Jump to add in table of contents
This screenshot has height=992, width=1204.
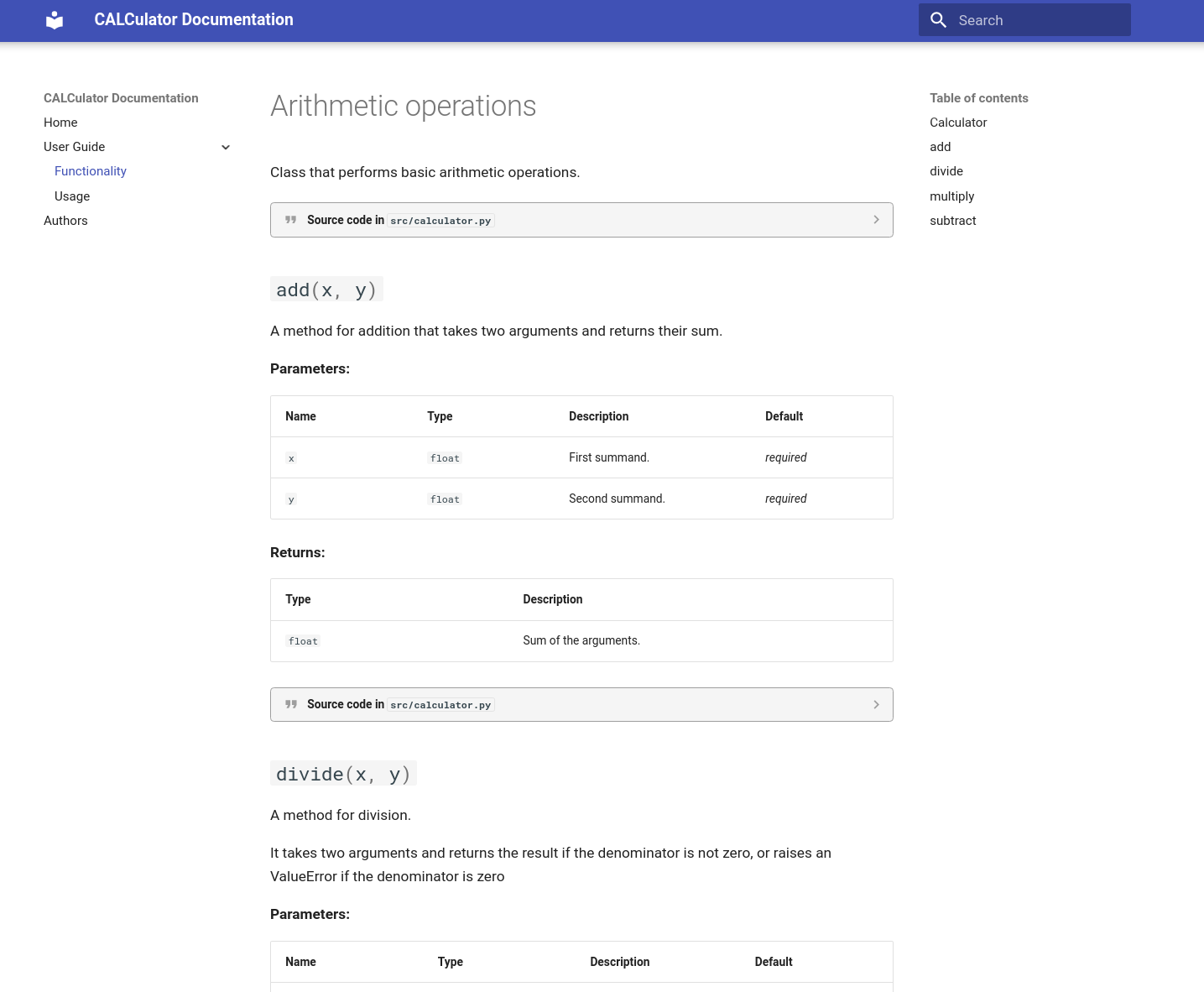pos(940,147)
